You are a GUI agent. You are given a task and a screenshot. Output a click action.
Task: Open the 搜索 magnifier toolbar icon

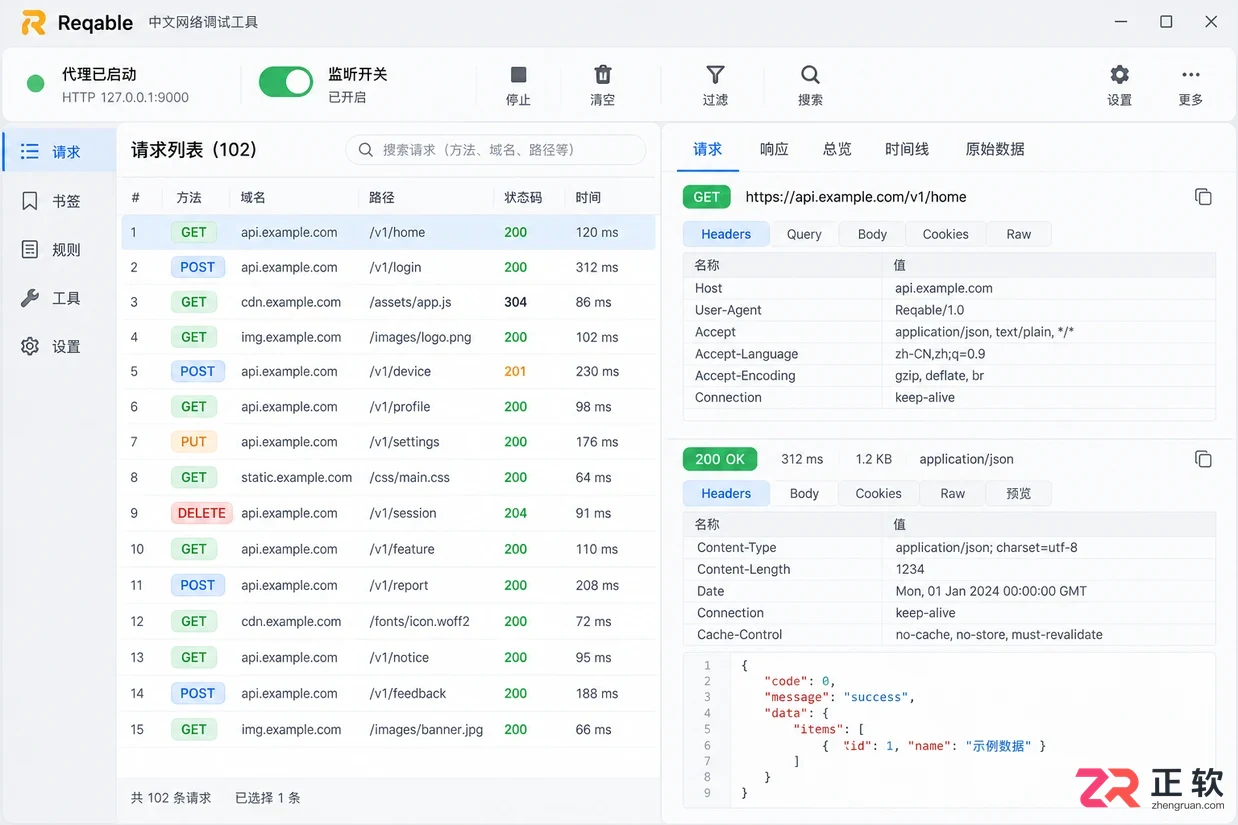pos(810,74)
